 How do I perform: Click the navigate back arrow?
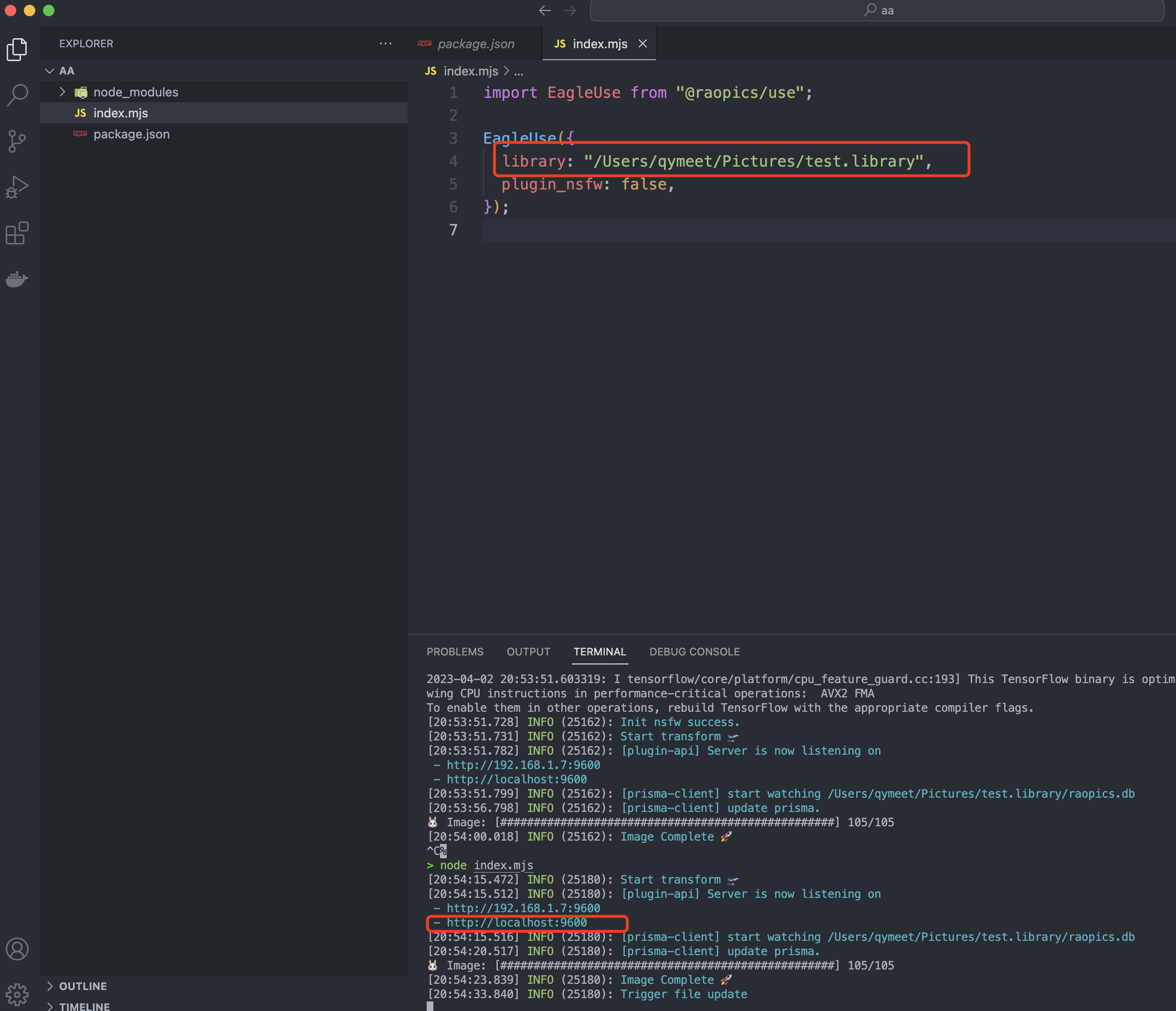pyautogui.click(x=545, y=10)
